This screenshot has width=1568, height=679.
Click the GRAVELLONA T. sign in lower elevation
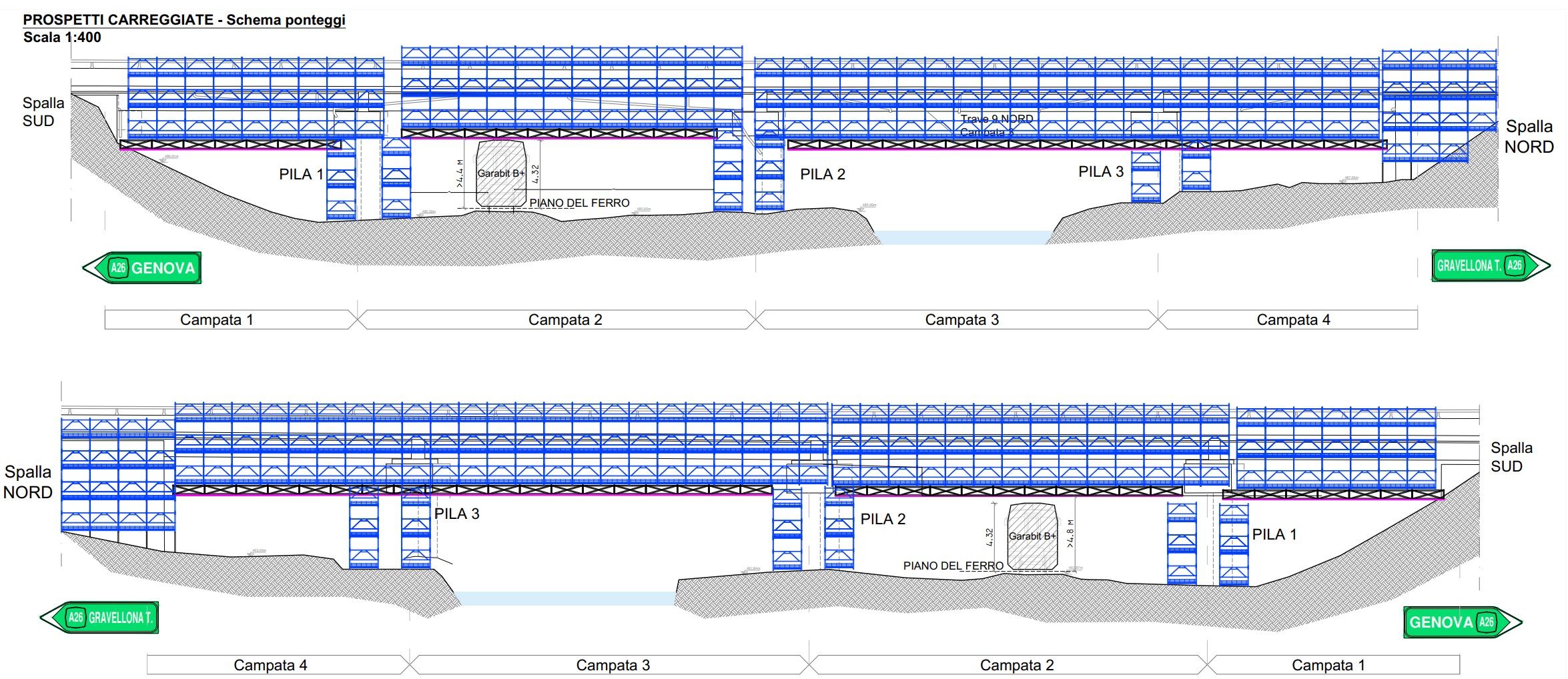click(x=101, y=618)
